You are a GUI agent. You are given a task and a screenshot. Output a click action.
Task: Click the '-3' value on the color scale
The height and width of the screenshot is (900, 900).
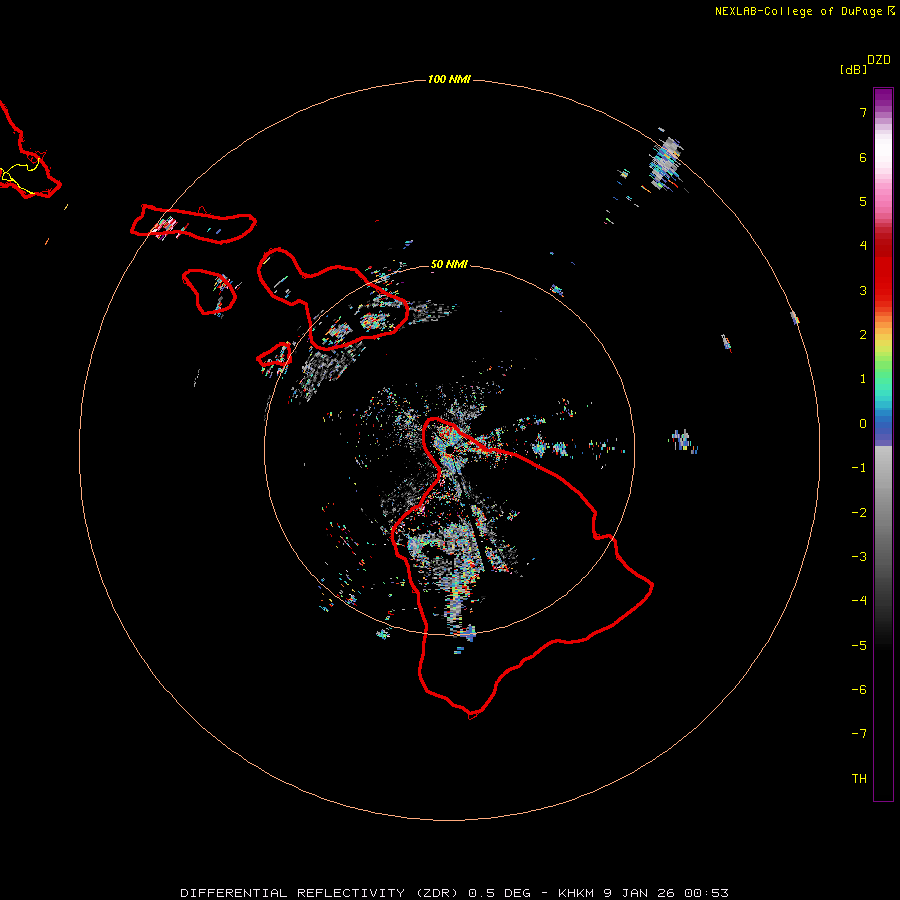pyautogui.click(x=859, y=557)
